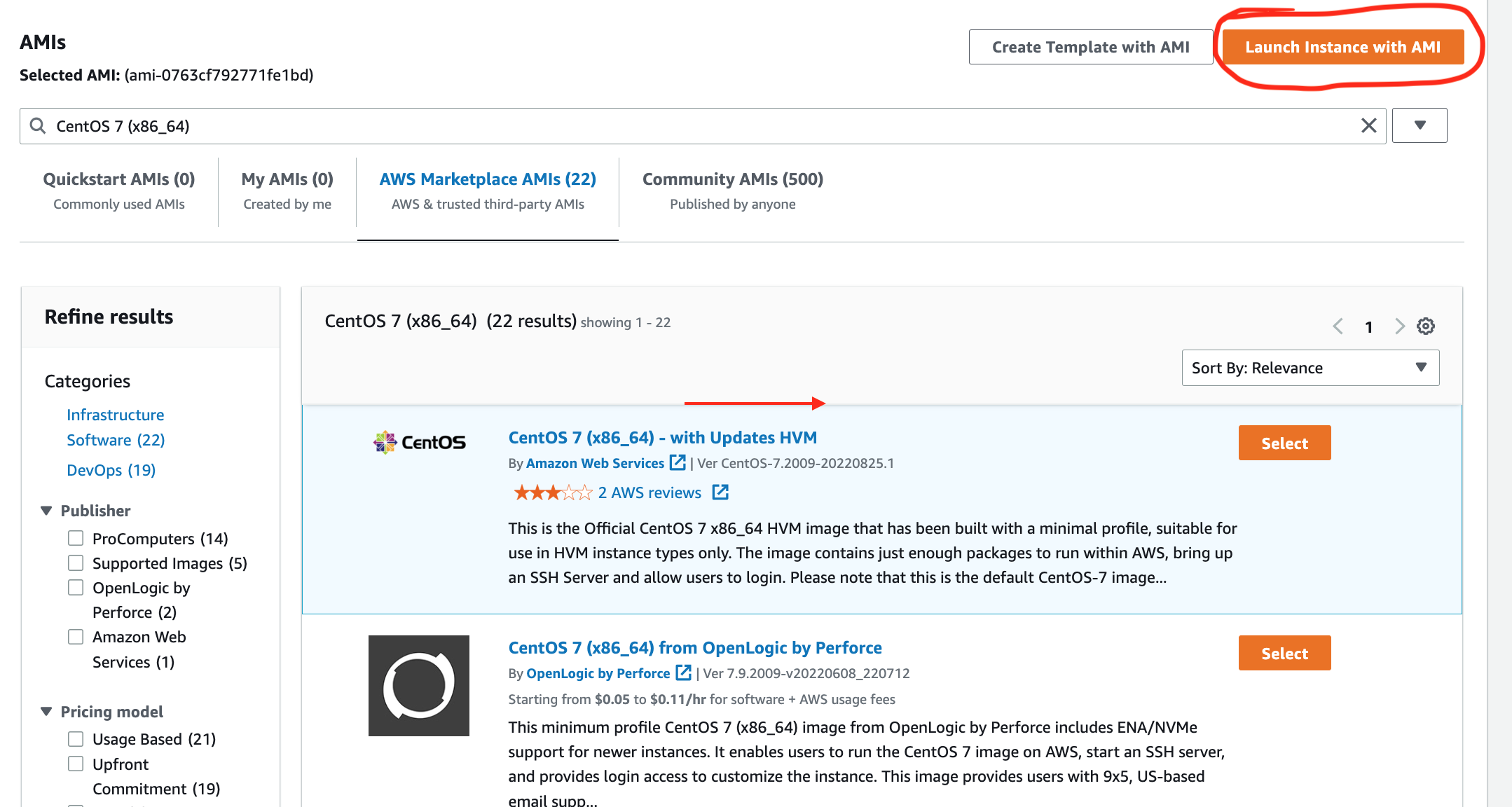Go to previous results page arrow
Viewport: 1512px width, 807px height.
pyautogui.click(x=1338, y=326)
